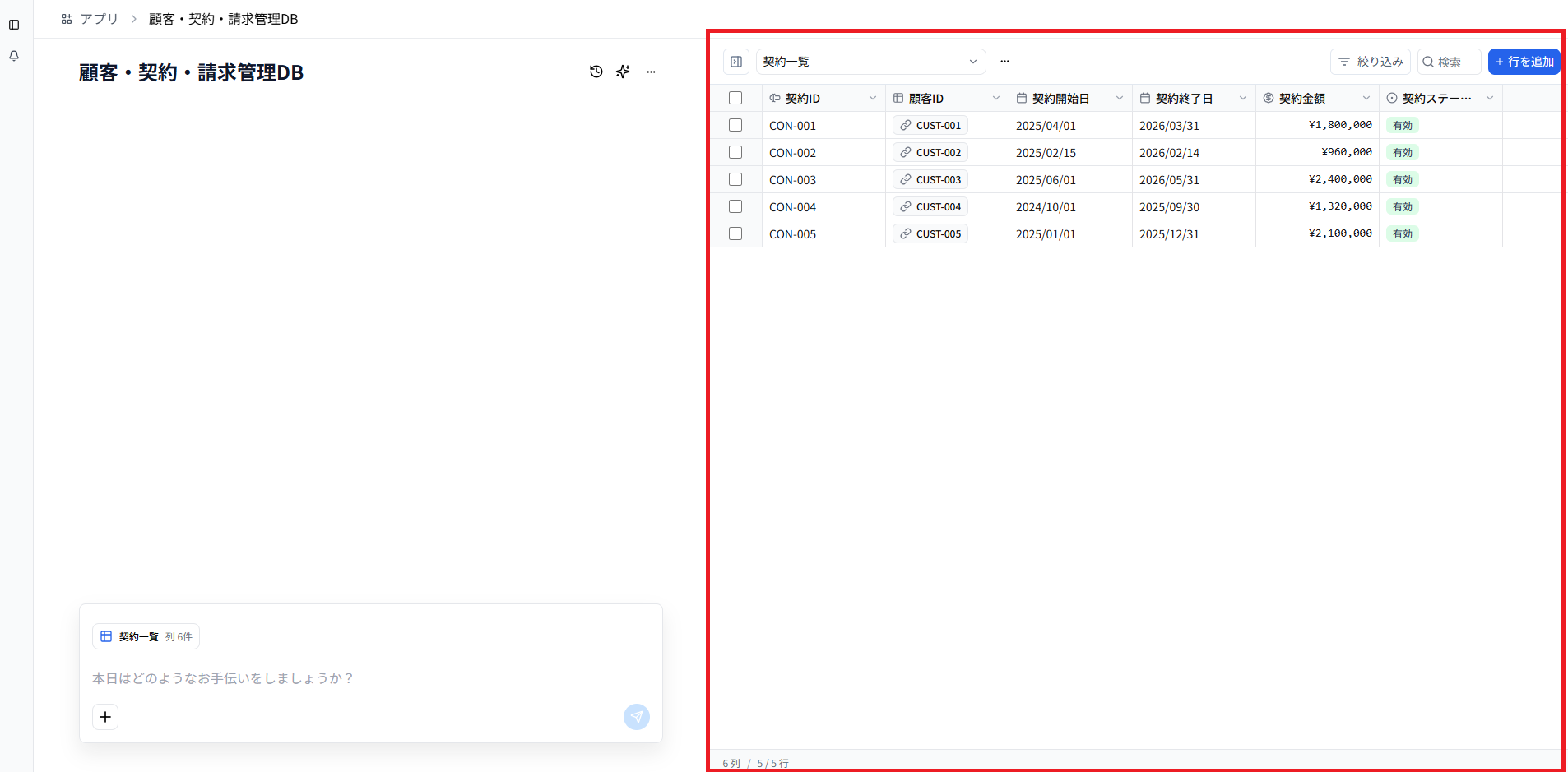Open the linked record CUST-005
Viewport: 1568px width, 772px height.
tap(930, 234)
